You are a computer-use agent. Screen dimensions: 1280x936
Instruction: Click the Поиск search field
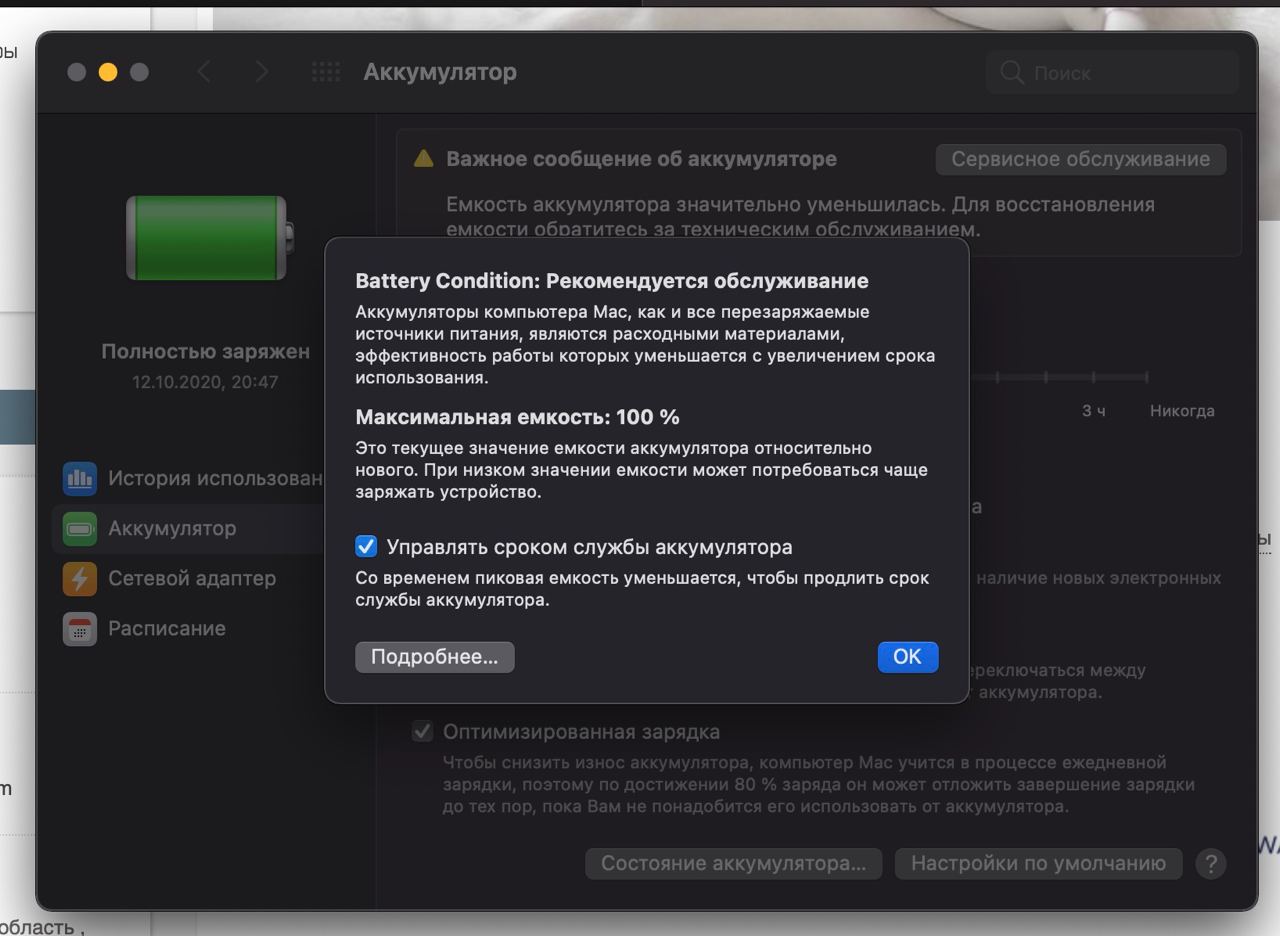pyautogui.click(x=1112, y=73)
